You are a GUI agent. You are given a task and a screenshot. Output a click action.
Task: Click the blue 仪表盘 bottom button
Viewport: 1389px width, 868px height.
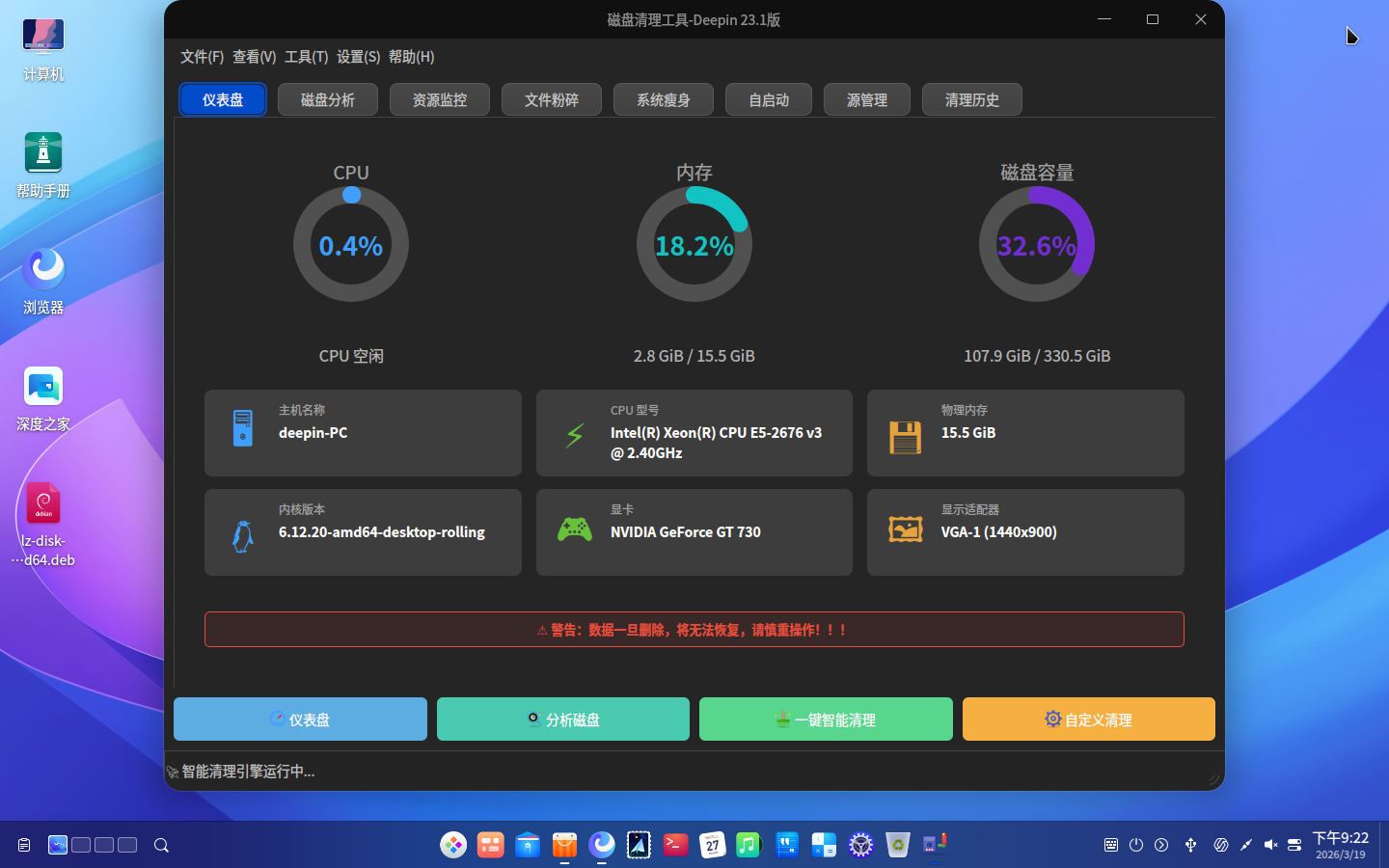pos(300,719)
